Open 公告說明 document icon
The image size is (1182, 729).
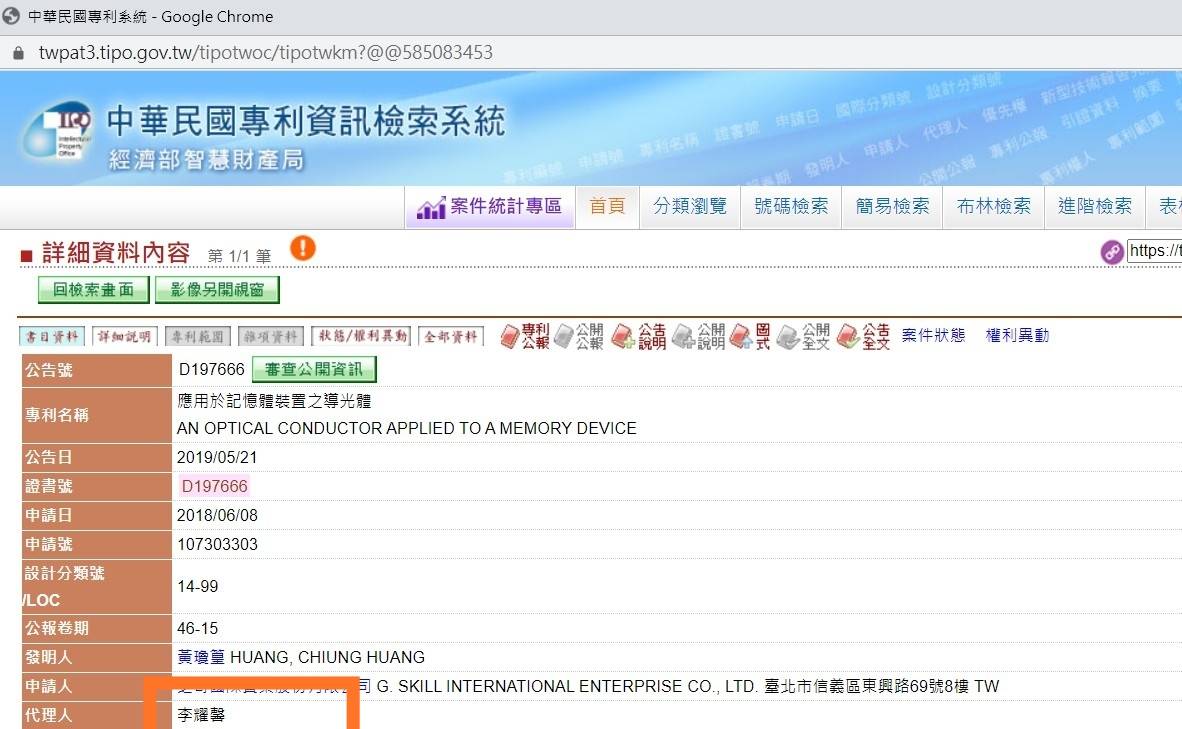[638, 336]
